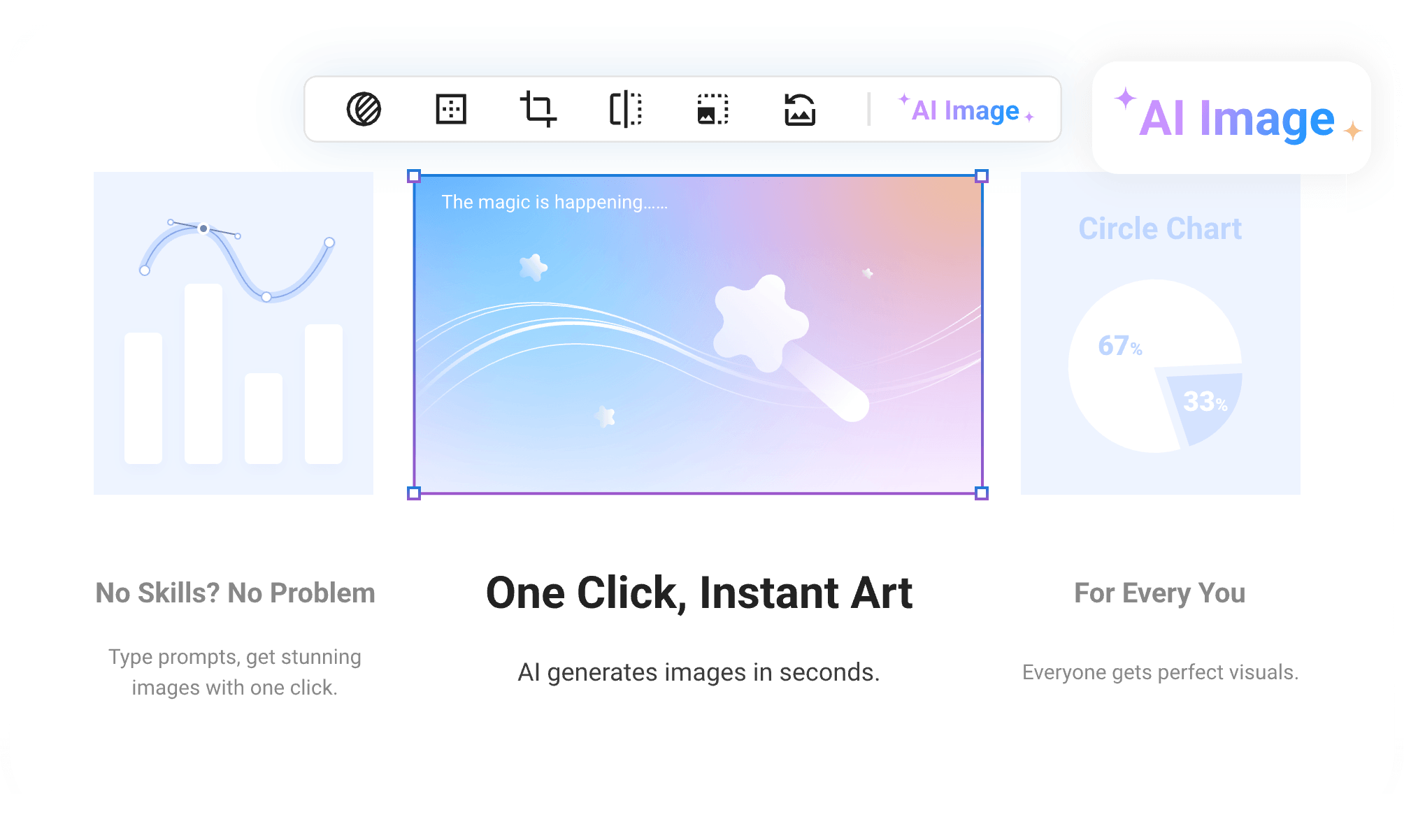Click the bottom-left selection handle
The image size is (1425, 840).
pos(414,493)
